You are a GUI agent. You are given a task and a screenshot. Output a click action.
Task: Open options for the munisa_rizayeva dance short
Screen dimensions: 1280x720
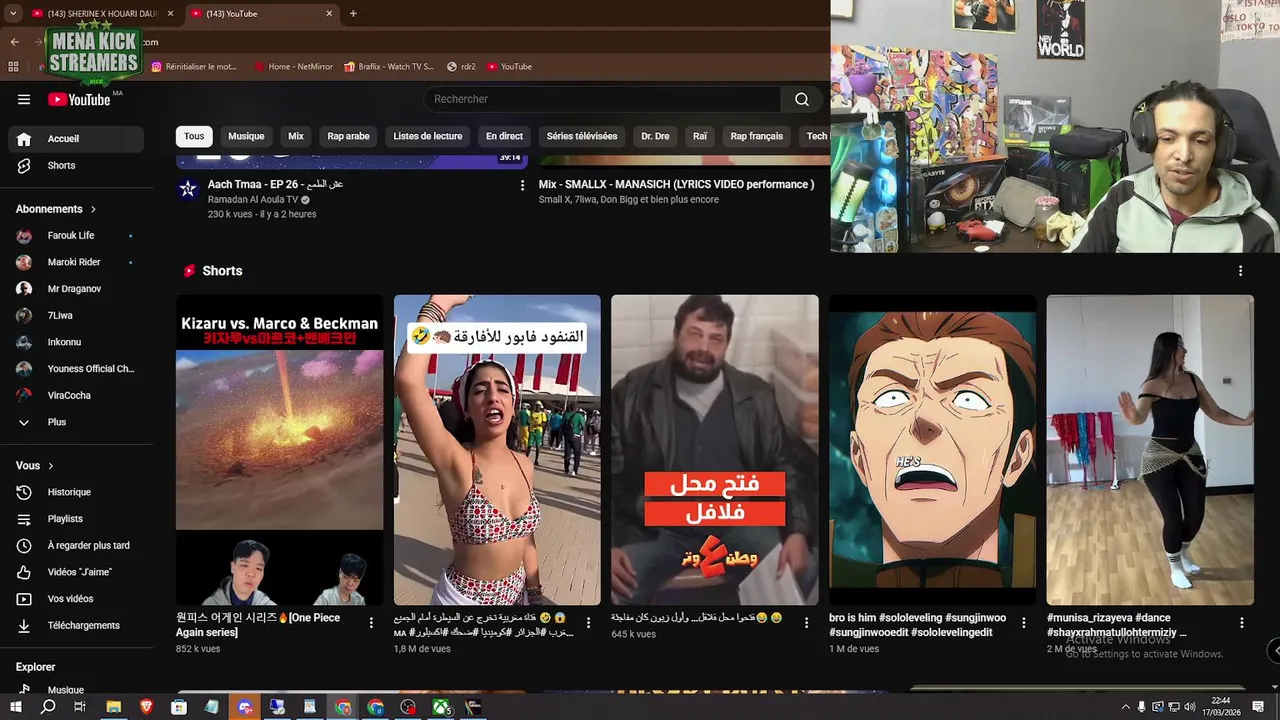tap(1241, 622)
